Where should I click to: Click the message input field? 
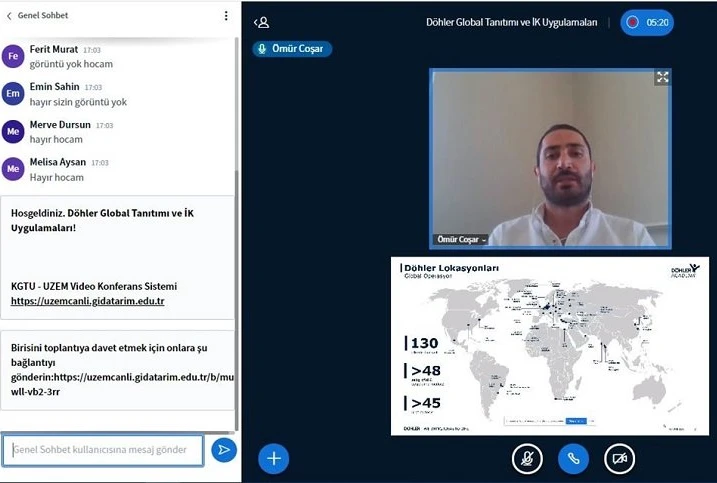(103, 450)
